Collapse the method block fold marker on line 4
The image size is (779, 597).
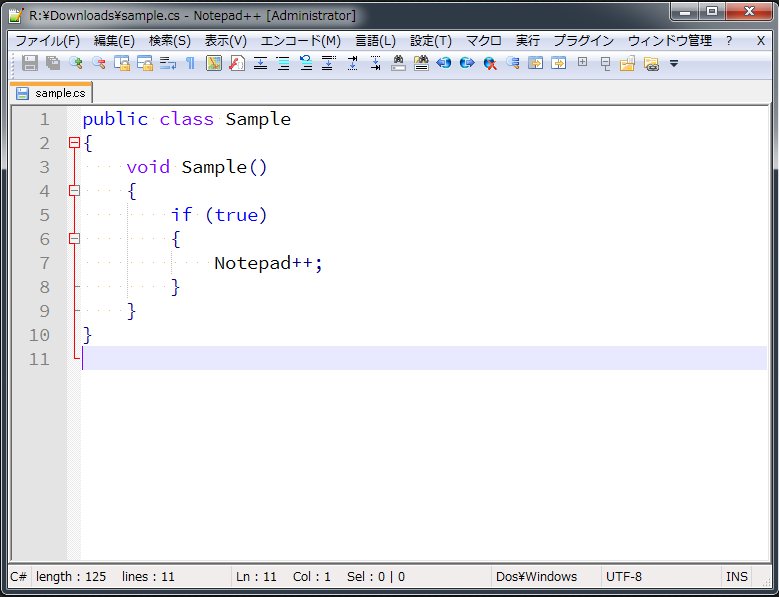pyautogui.click(x=74, y=191)
